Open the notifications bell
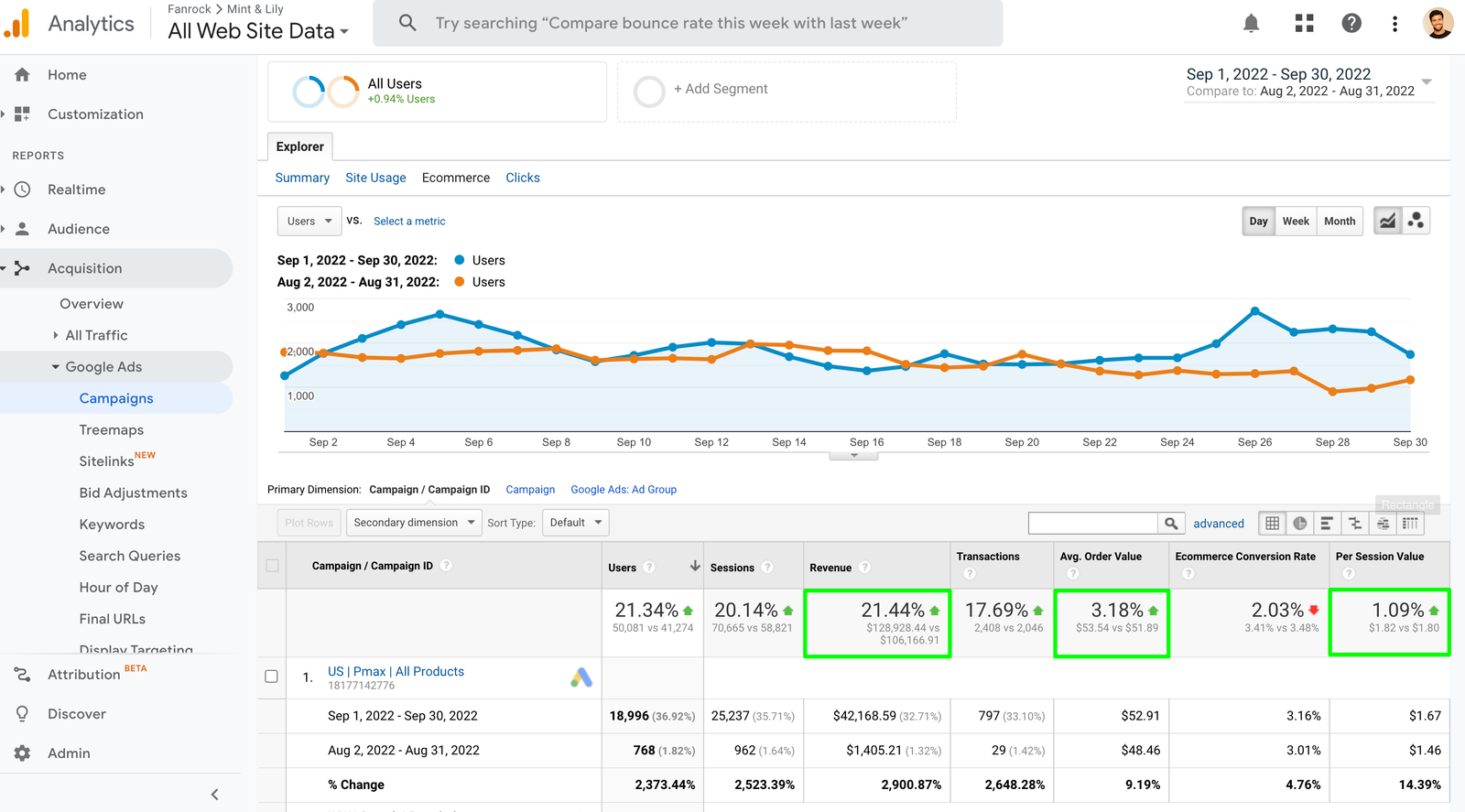Screen dimensions: 1465x812 pos(1251,24)
